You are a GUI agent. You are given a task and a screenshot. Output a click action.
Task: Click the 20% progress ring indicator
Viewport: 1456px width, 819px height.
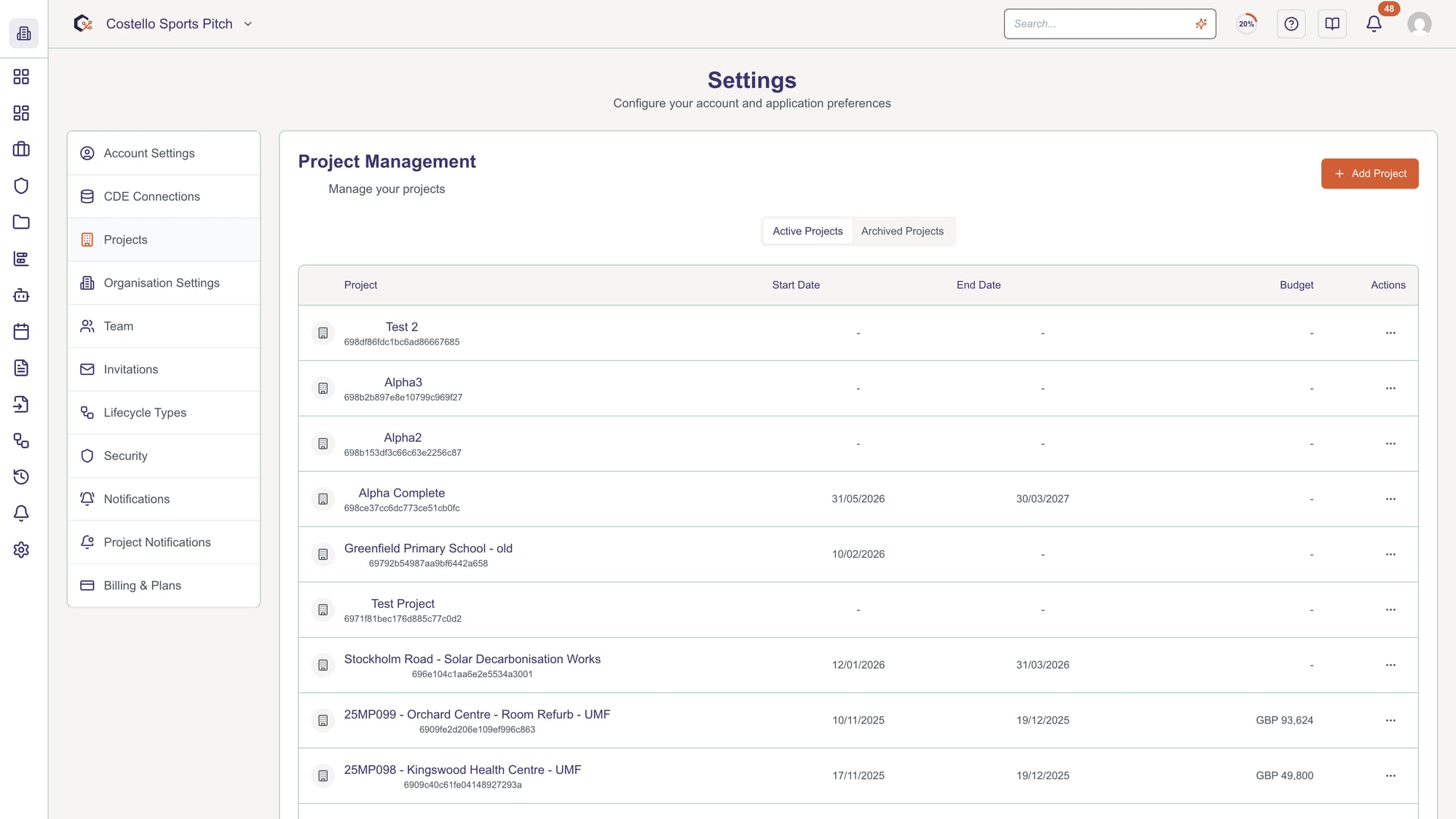tap(1246, 23)
